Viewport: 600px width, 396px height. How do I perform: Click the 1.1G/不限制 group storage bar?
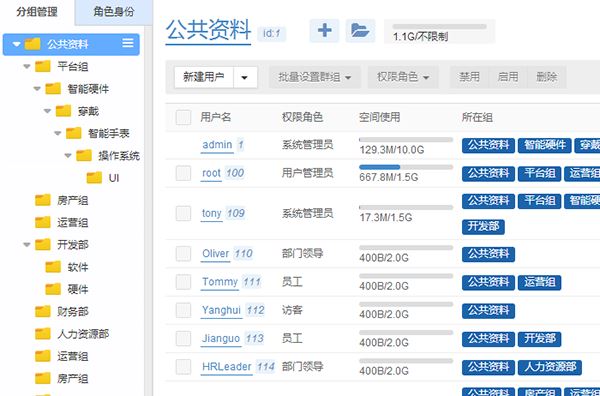440,27
